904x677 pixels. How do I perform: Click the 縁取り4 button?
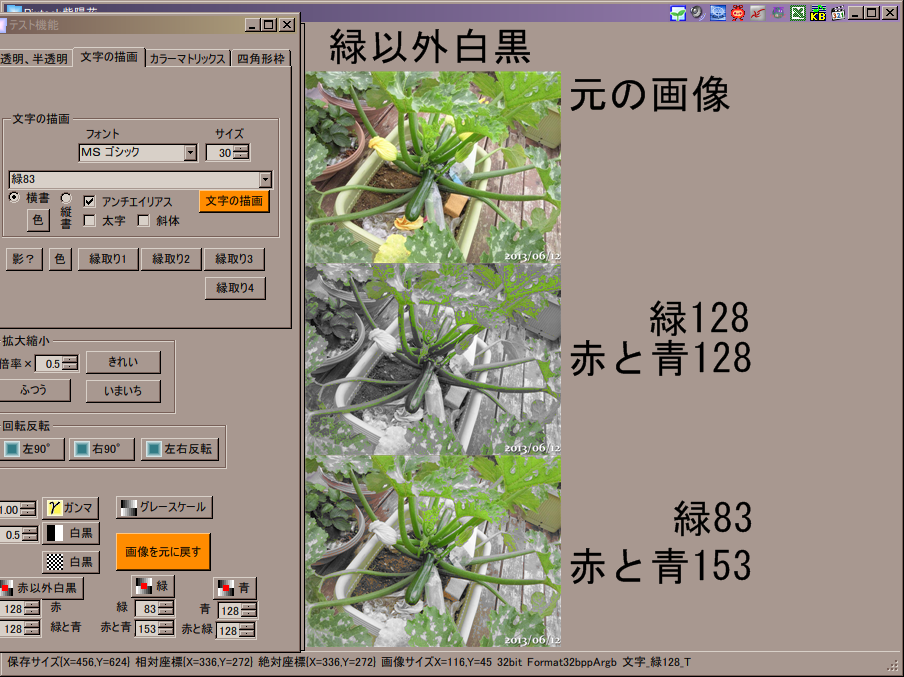pos(235,288)
